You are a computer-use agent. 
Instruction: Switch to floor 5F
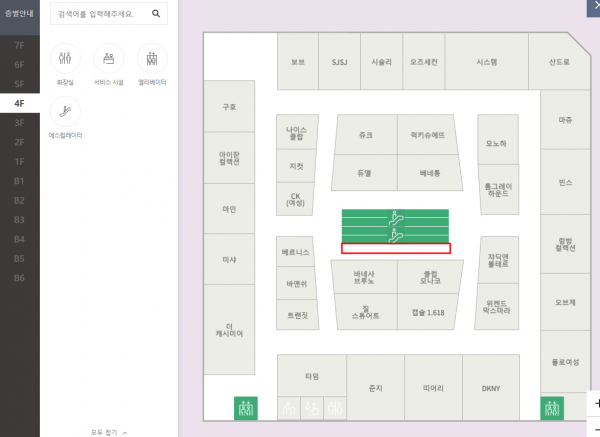point(20,84)
